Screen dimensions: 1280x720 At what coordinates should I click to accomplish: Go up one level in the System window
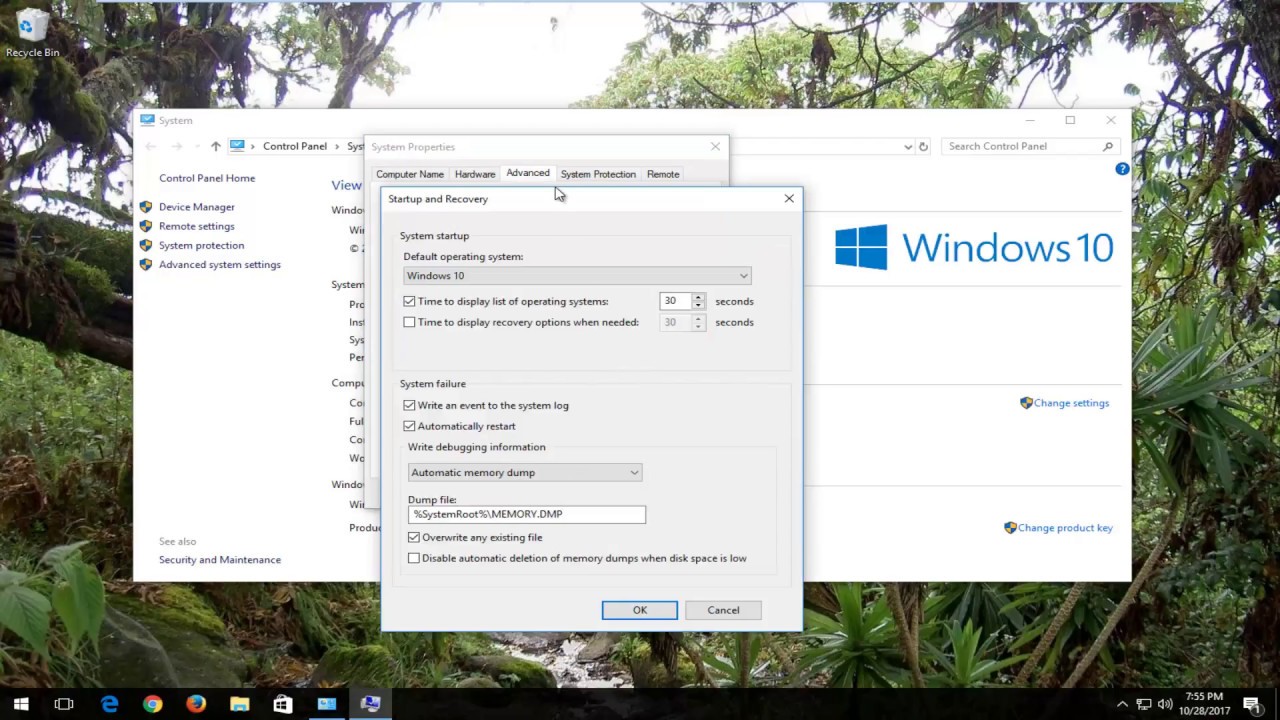(x=215, y=146)
